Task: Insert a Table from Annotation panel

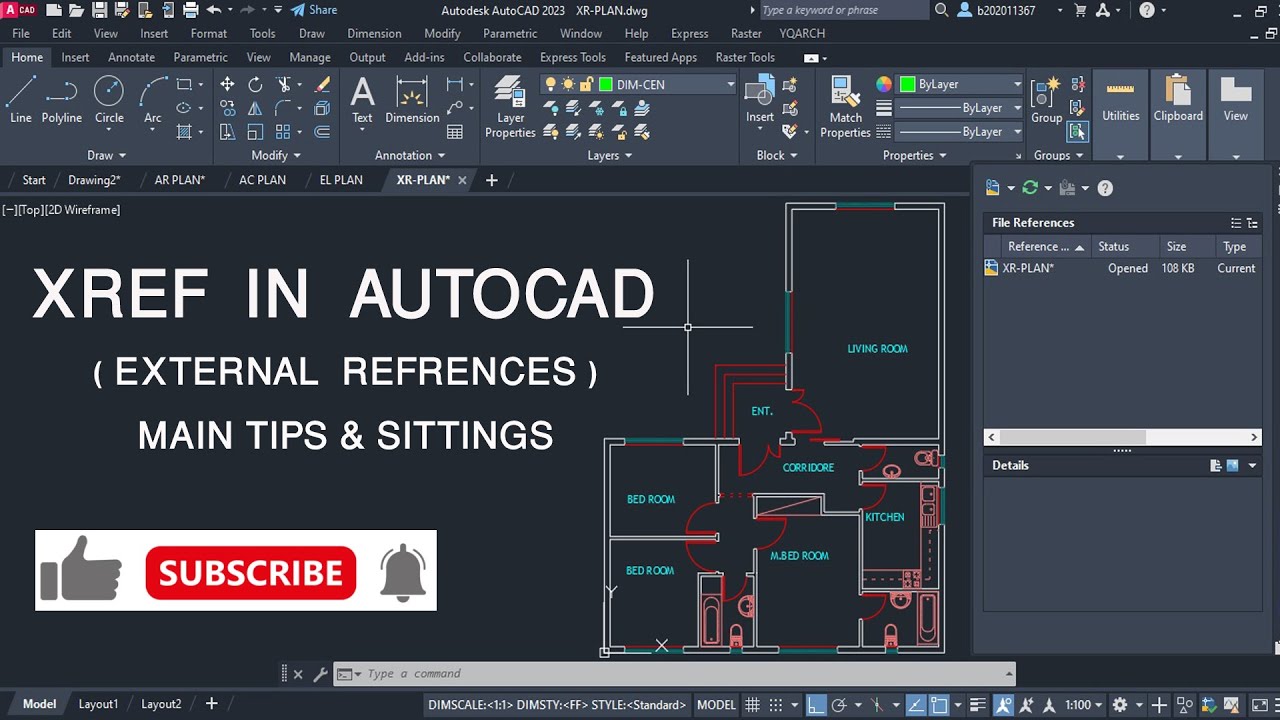Action: 455,132
